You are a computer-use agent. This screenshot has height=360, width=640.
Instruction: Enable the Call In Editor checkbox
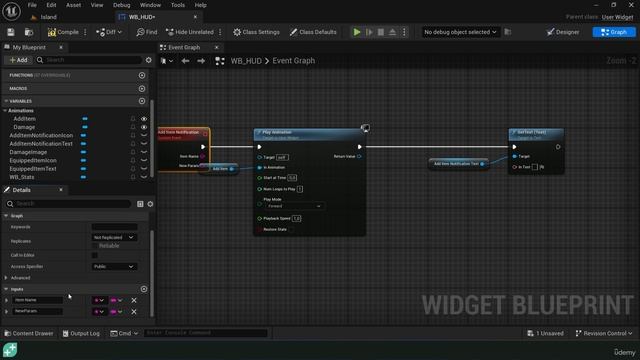[95, 255]
